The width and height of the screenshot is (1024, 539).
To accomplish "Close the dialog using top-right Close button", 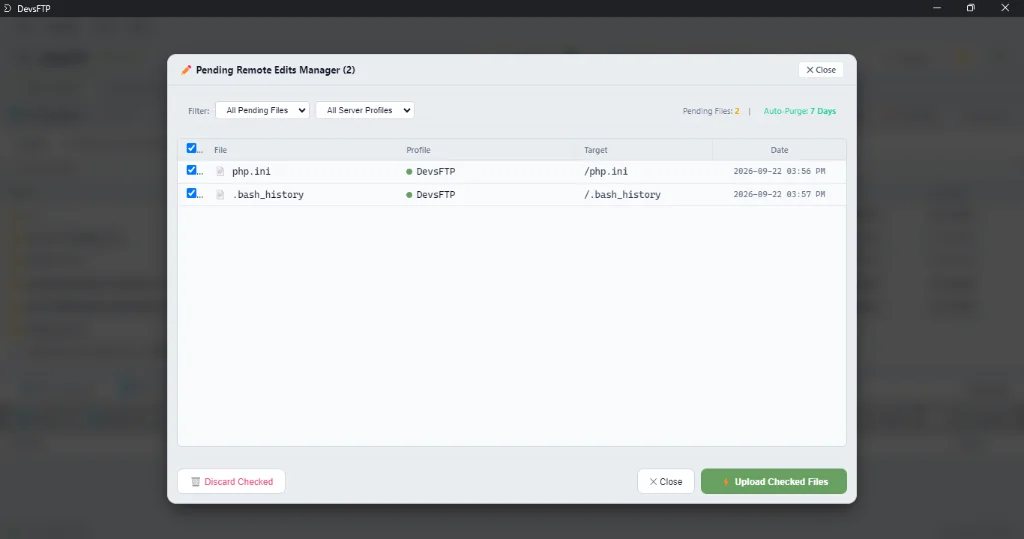I will tap(821, 70).
